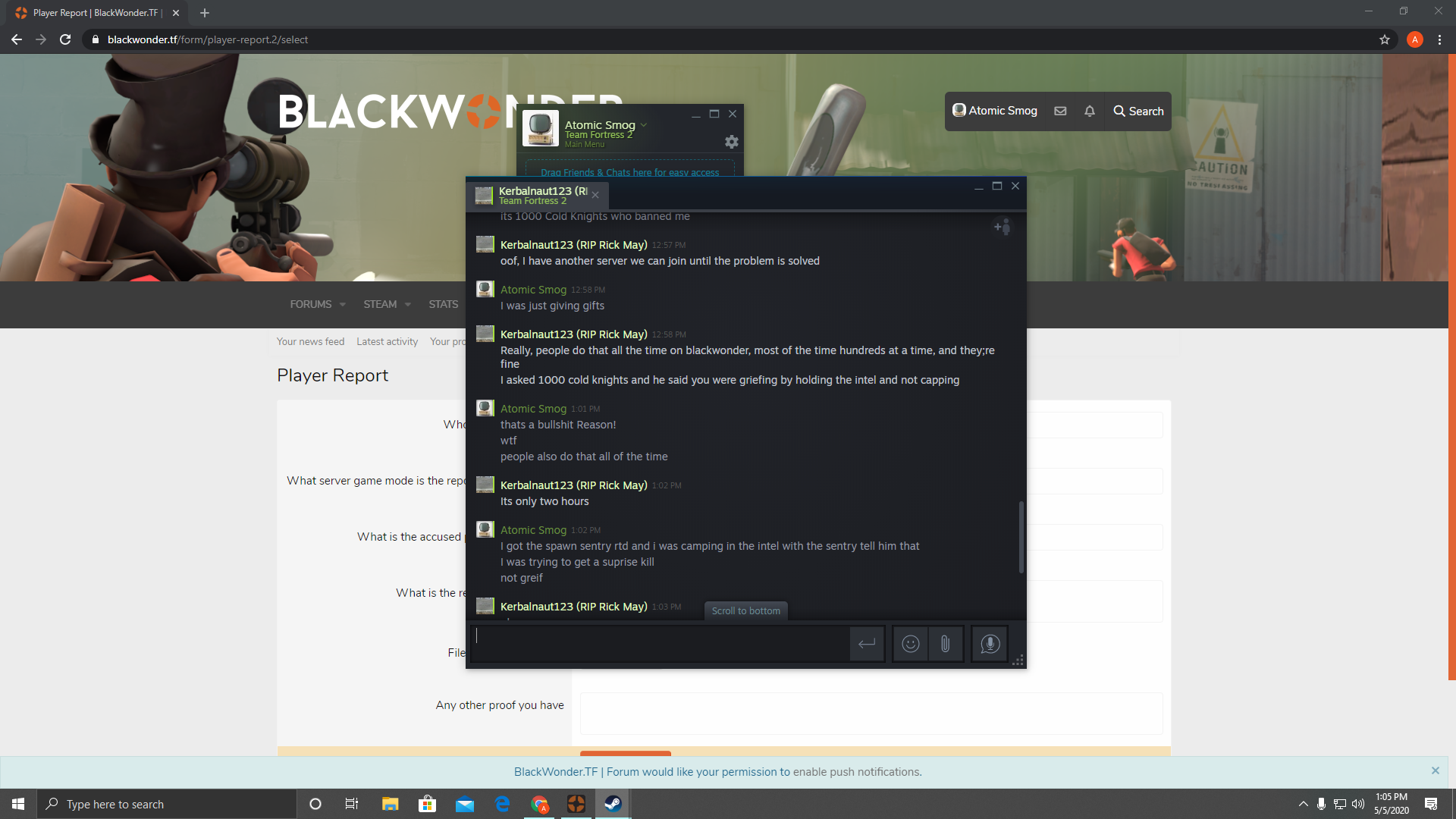
Task: Click the Windows search box
Action: pyautogui.click(x=167, y=804)
